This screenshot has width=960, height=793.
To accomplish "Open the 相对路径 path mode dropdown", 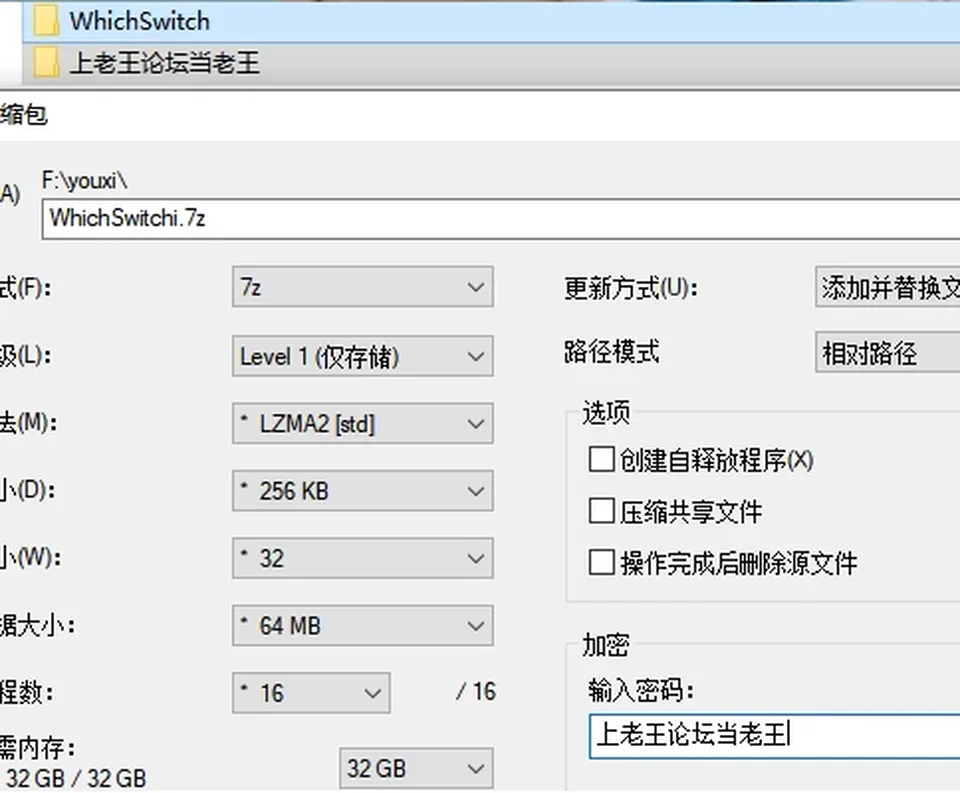I will [x=887, y=353].
